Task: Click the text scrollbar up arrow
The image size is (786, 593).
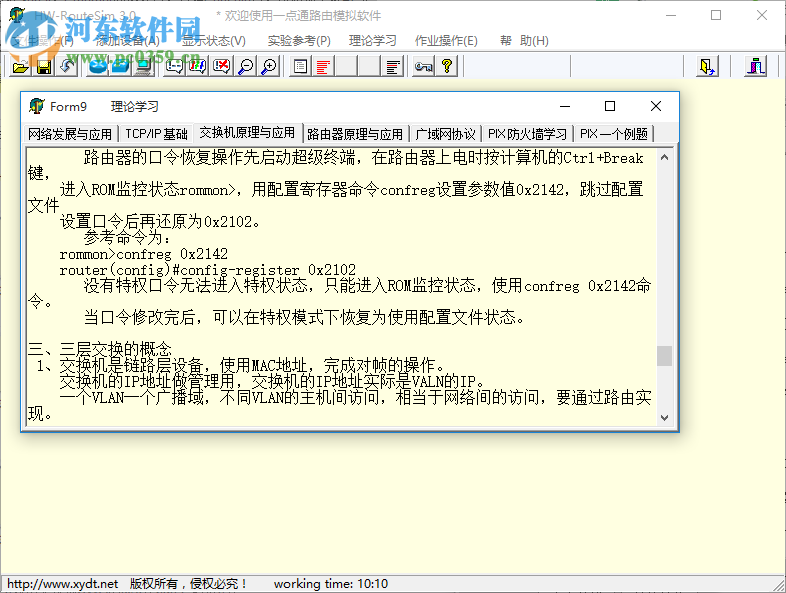Action: tap(664, 157)
